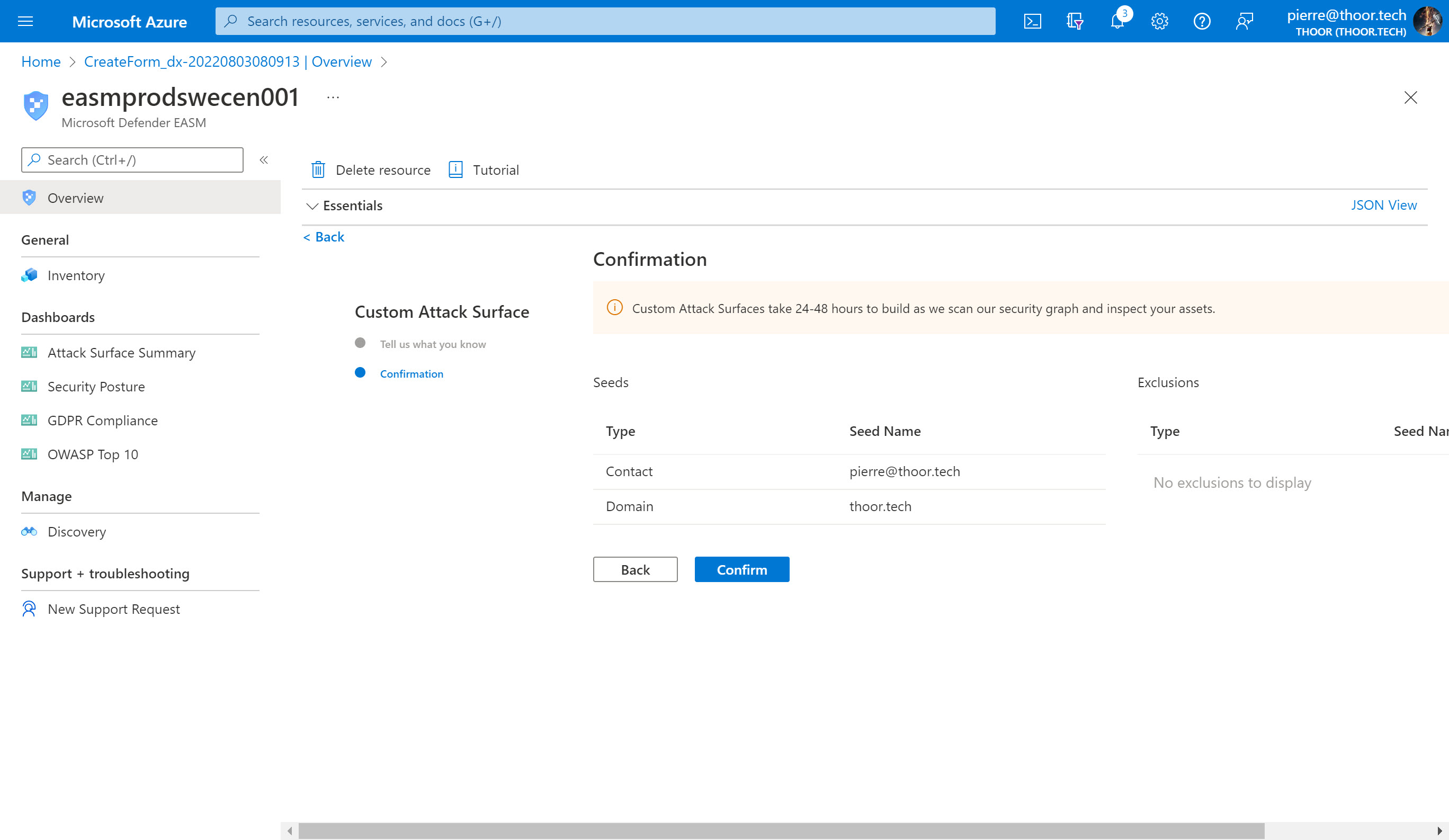Screen dimensions: 1449x840
Task: Open the CreateForm_dx-20220803080913 Overview breadcrumb
Action: pyautogui.click(x=228, y=61)
